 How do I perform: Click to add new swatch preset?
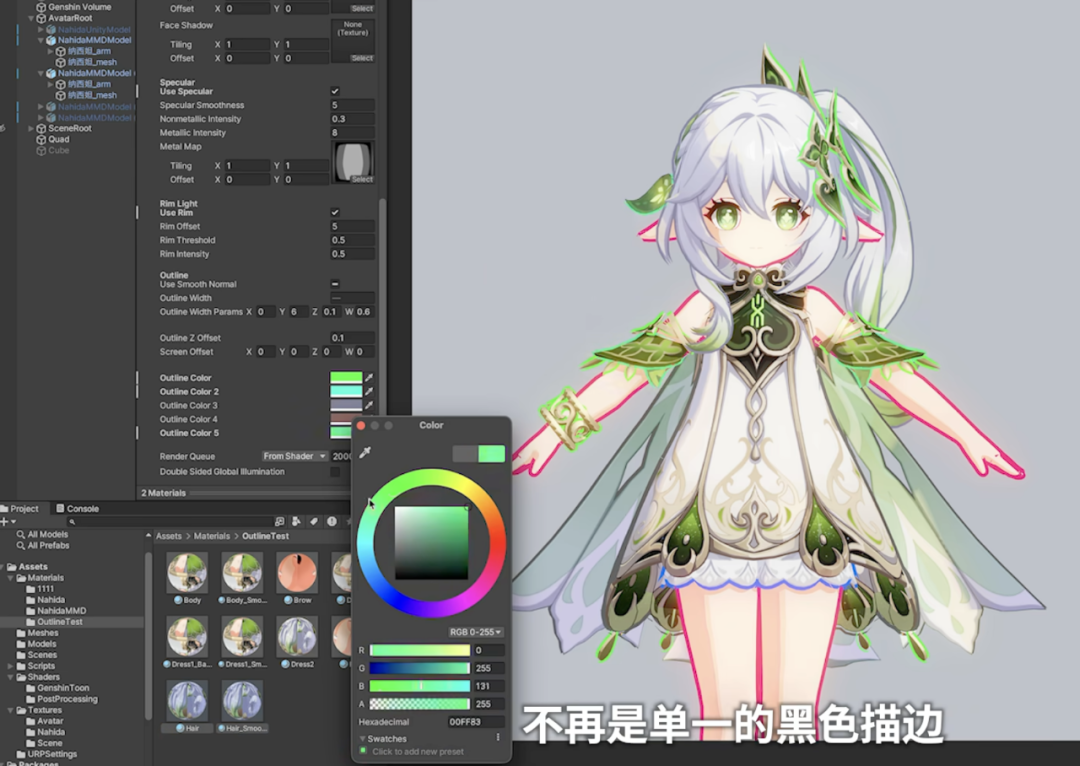point(417,752)
